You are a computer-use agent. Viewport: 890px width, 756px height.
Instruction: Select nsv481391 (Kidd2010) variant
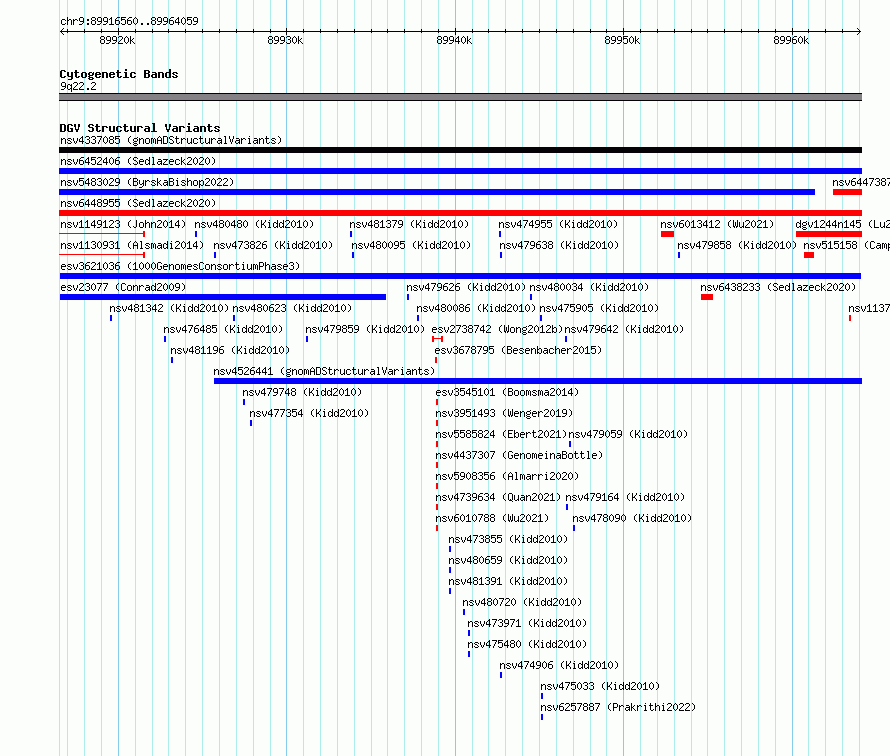point(508,581)
